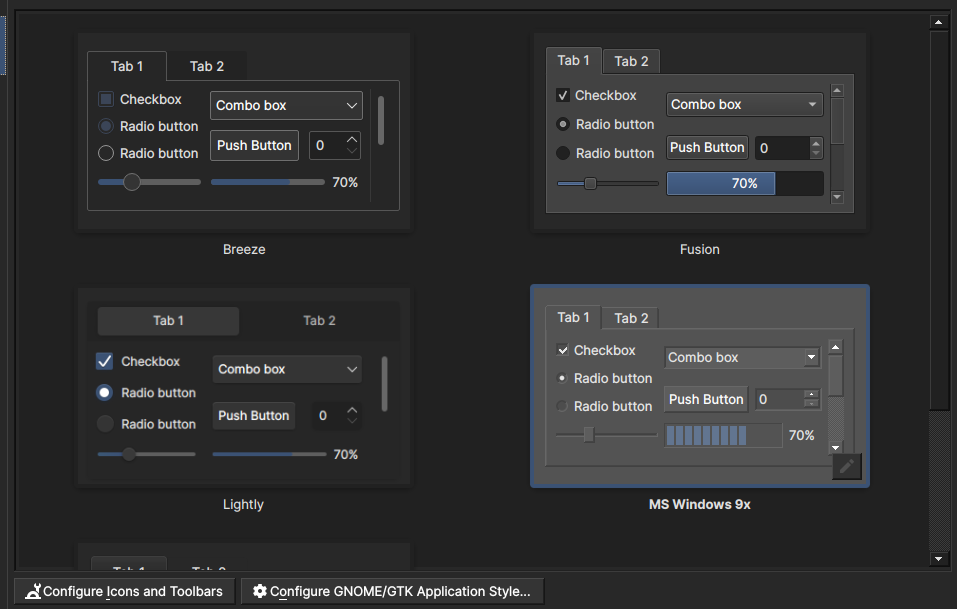Click Push Button in Fusion preview
The image size is (957, 609).
(707, 148)
